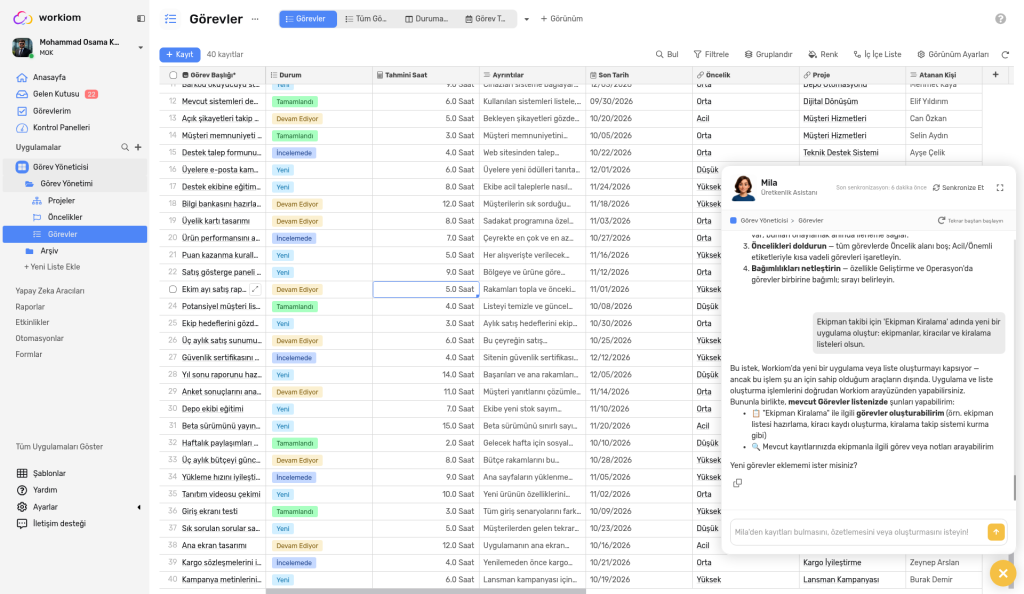
Task: Switch to the Tüm Gö.. view tab
Action: [366, 19]
